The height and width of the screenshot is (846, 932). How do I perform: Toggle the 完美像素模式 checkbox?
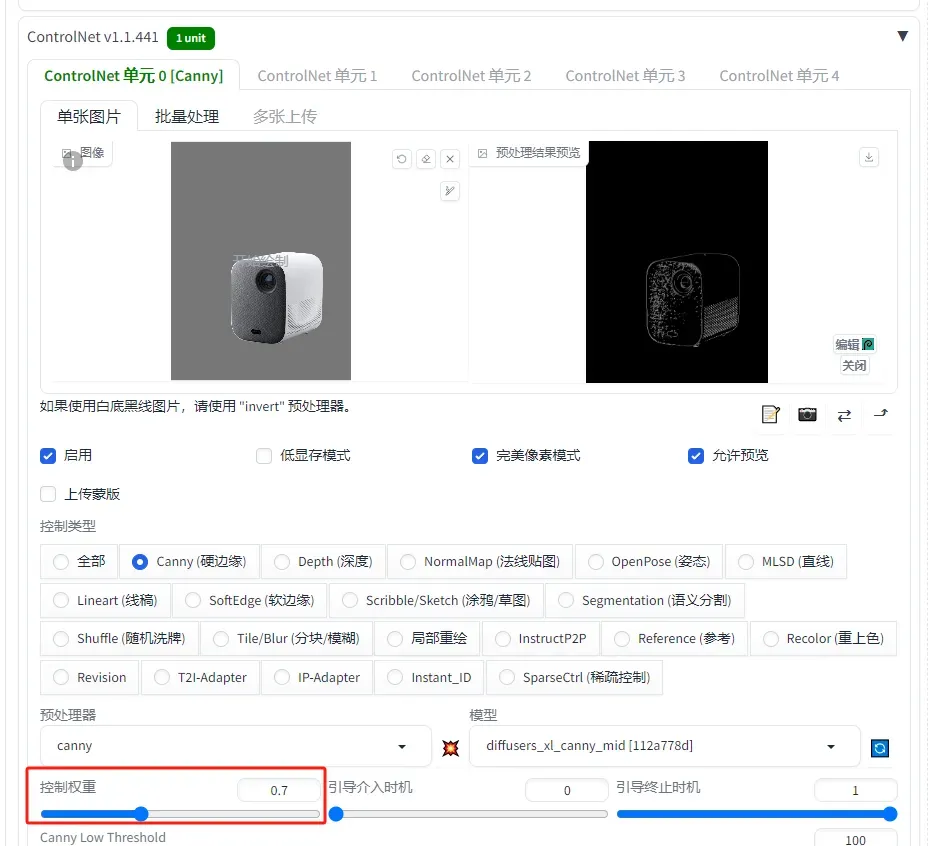click(x=480, y=456)
